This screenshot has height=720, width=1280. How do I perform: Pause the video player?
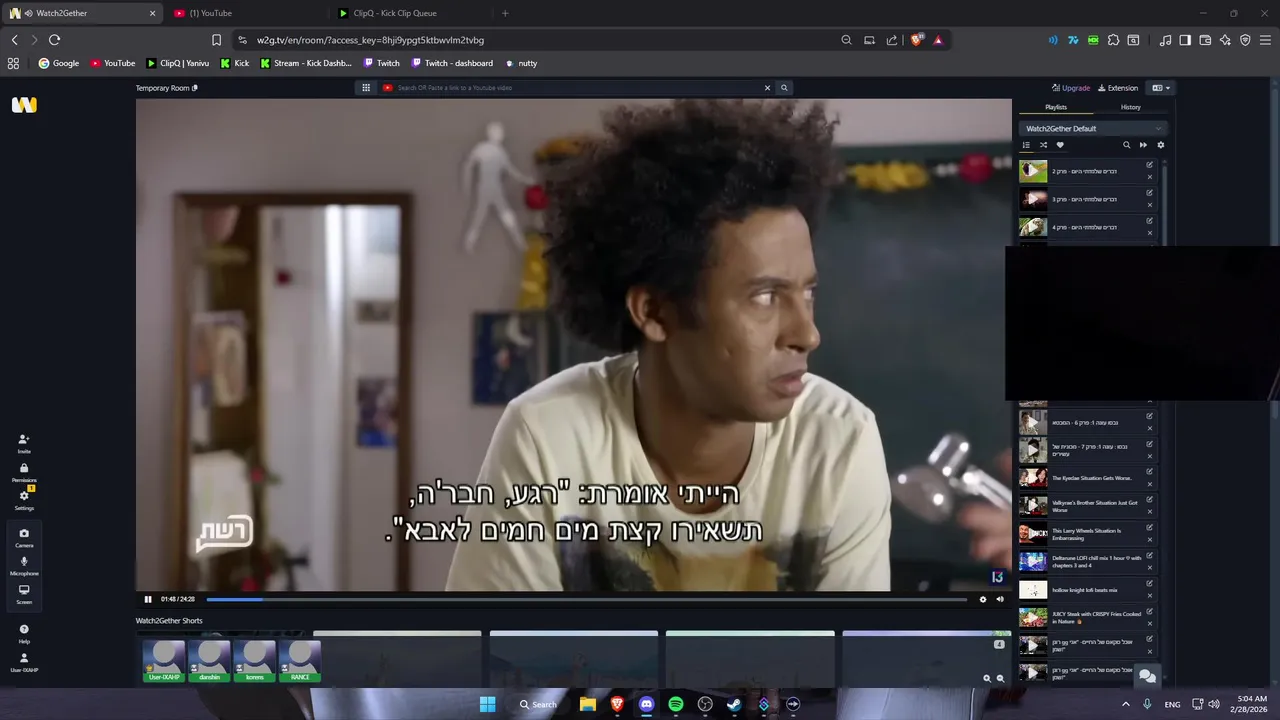pyautogui.click(x=148, y=599)
